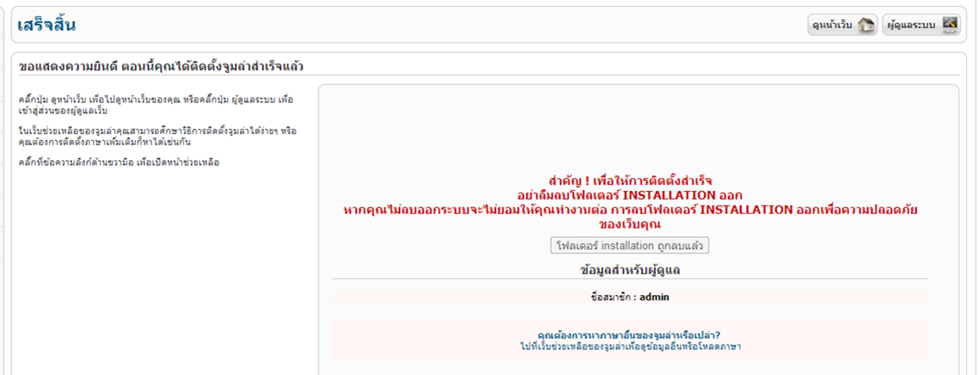978x375 pixels.
Task: Click the monitor icon on ผู้ดูแลระบบ button
Action: (x=949, y=25)
